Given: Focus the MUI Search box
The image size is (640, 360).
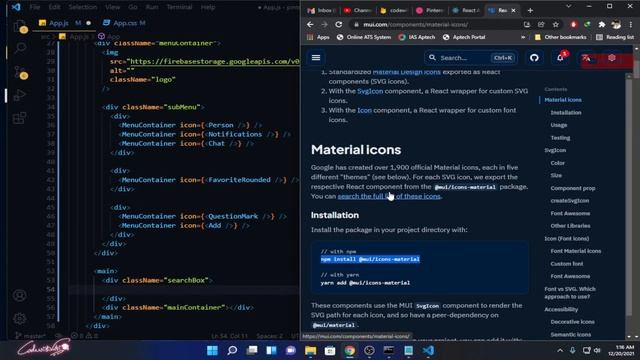Looking at the screenshot, I should tap(471, 58).
